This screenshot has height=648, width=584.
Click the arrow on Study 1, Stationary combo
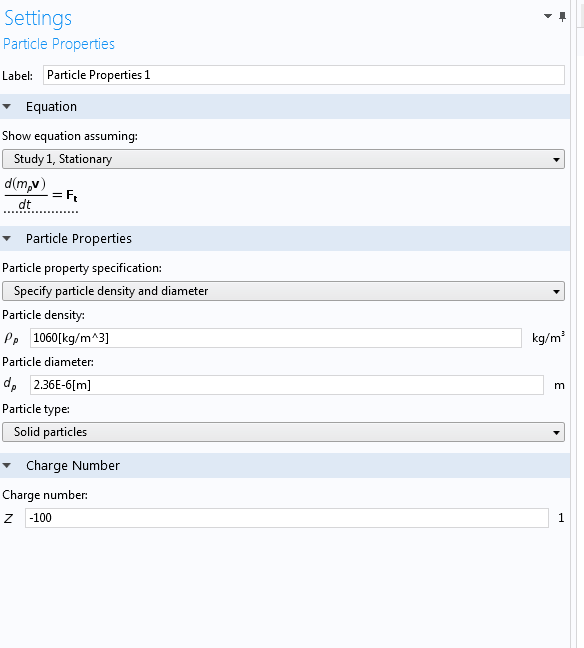pyautogui.click(x=556, y=160)
